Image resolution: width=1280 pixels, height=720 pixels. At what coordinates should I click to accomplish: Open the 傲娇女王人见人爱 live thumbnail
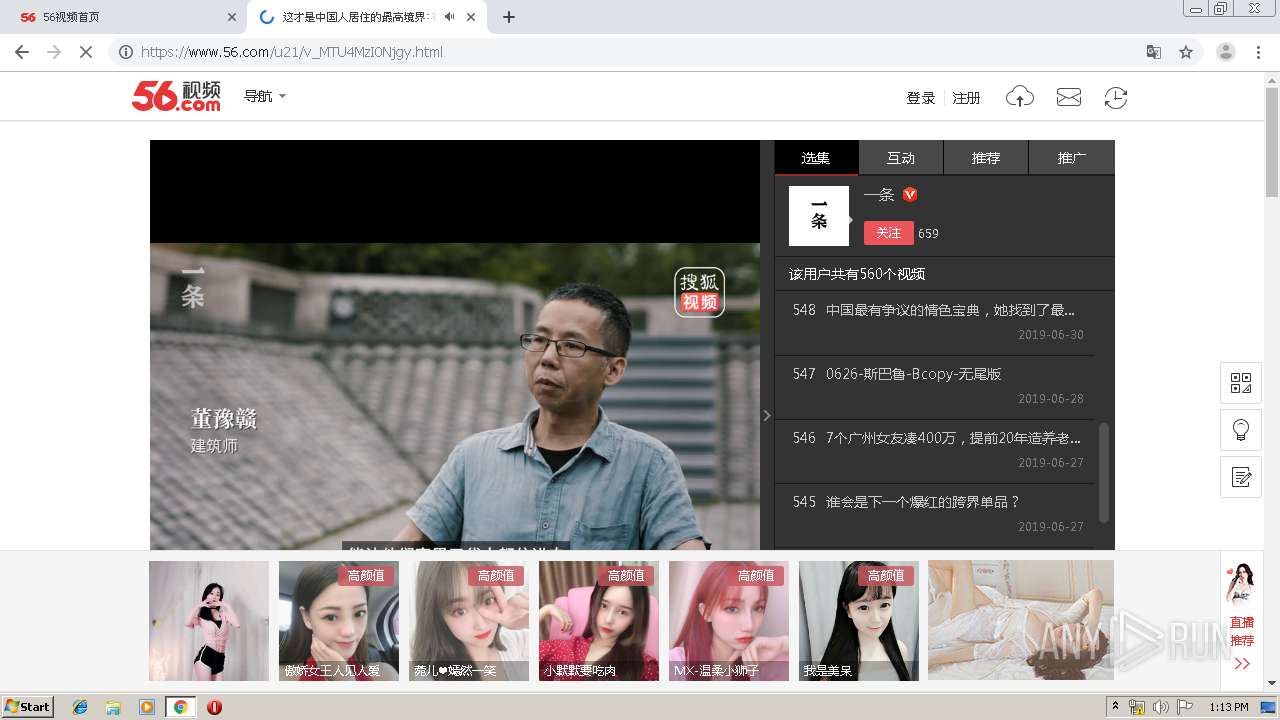point(338,621)
